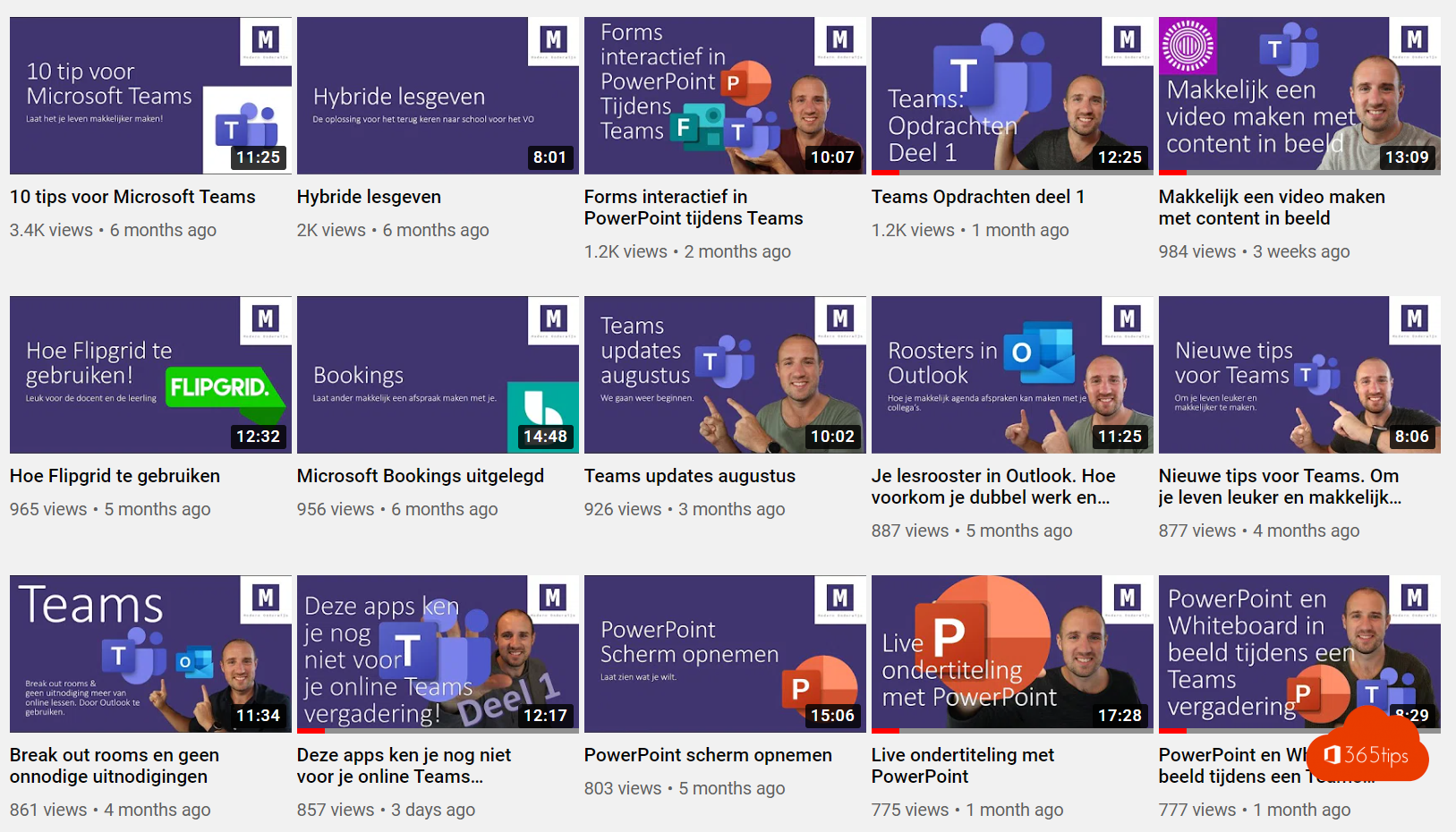The image size is (1456, 832).
Task: Click the 'Live ondertiteling met PowerPoint' title
Action: pos(963,766)
